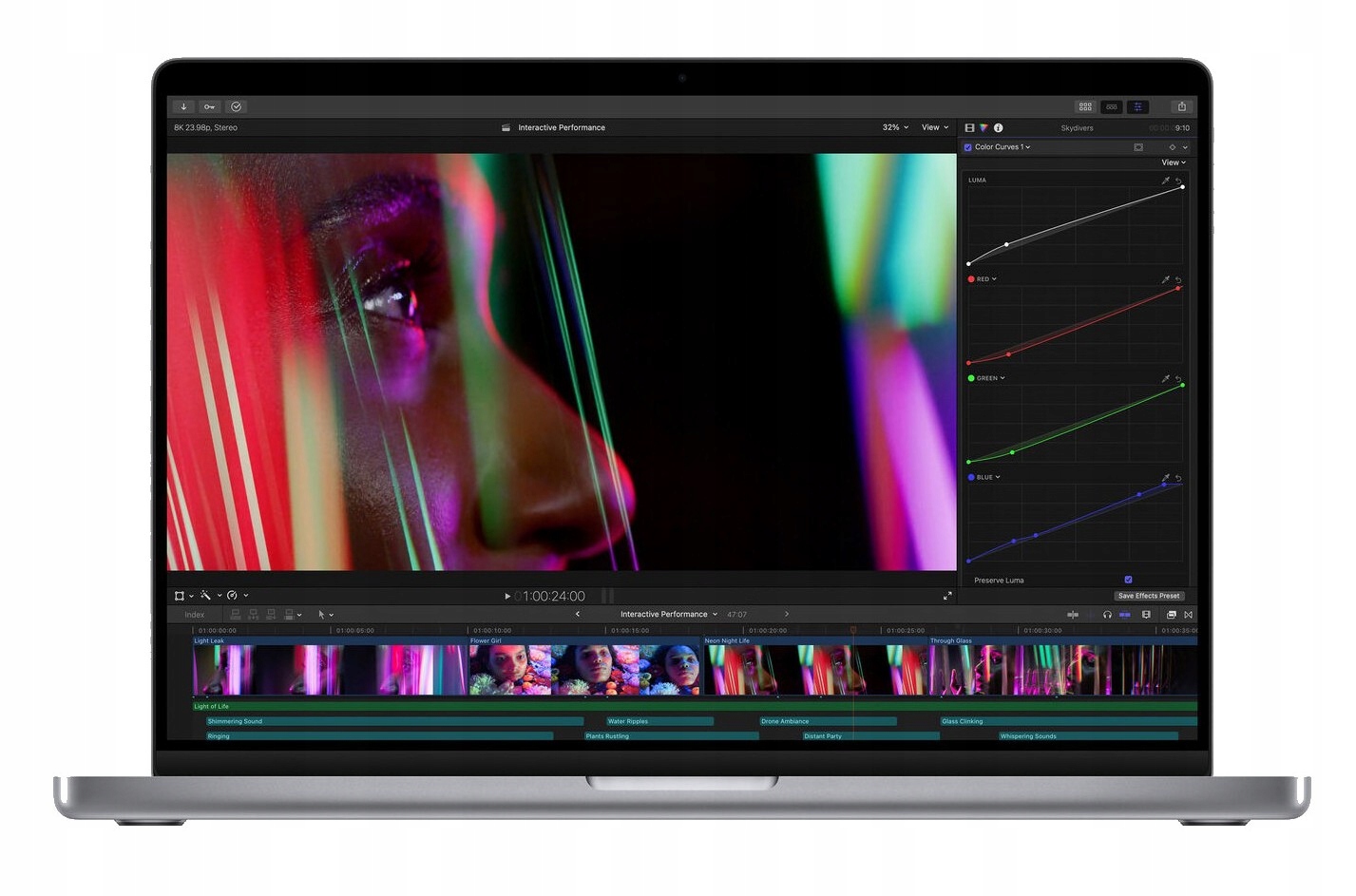Toggle the Browser grid layout button

(x=1085, y=106)
